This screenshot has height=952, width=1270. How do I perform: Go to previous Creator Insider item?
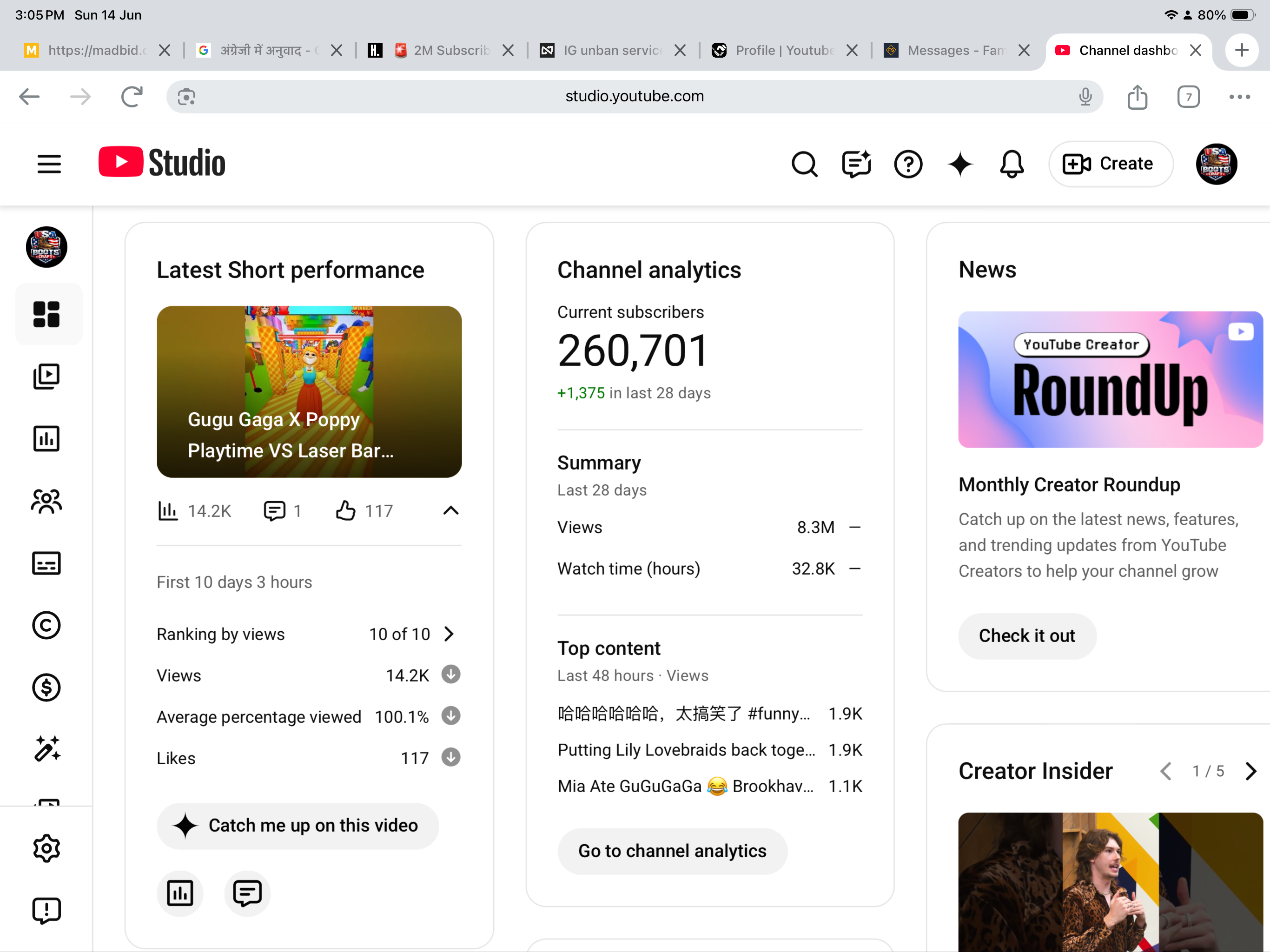[x=1165, y=771]
